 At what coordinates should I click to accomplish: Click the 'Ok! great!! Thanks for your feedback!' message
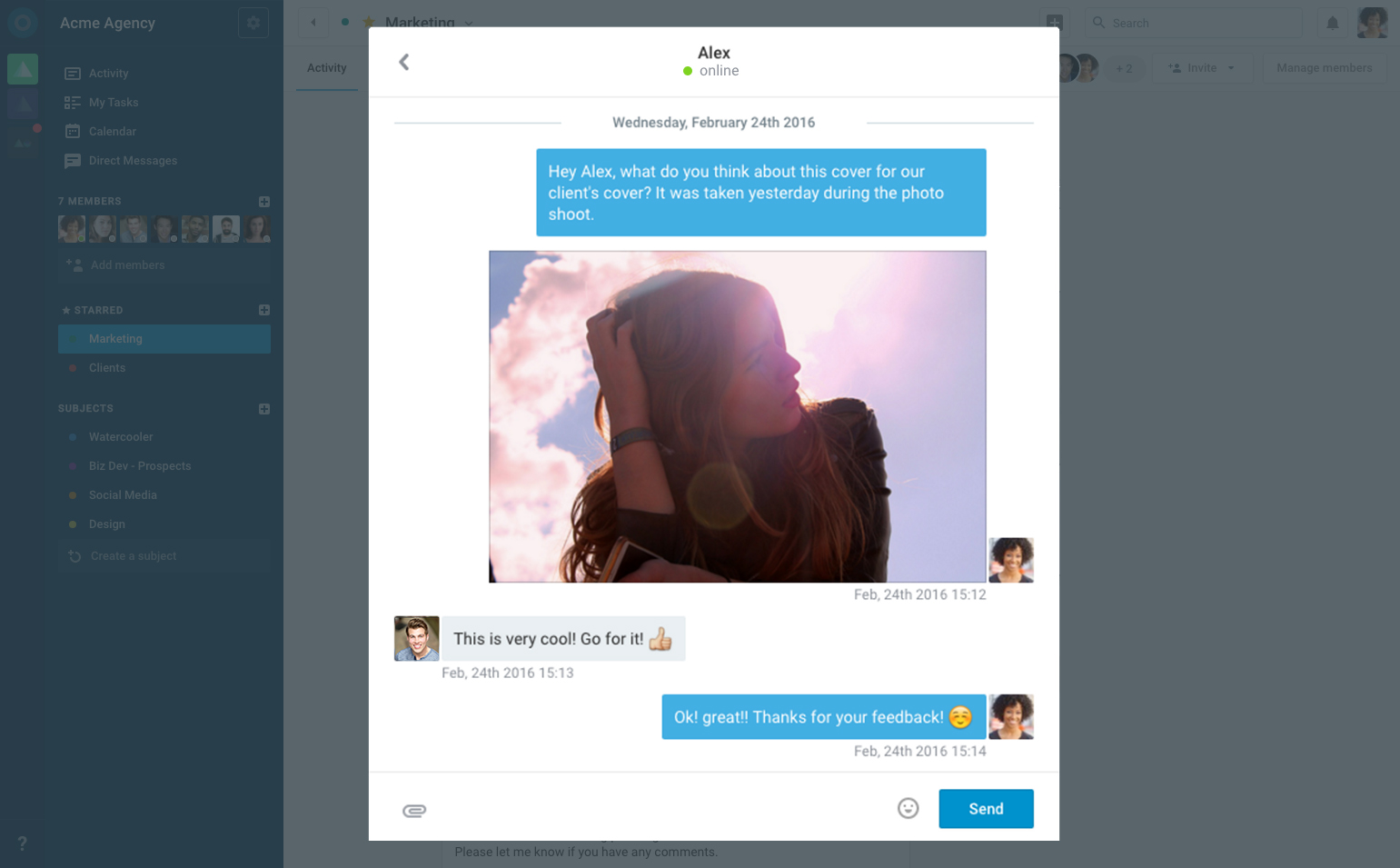824,717
